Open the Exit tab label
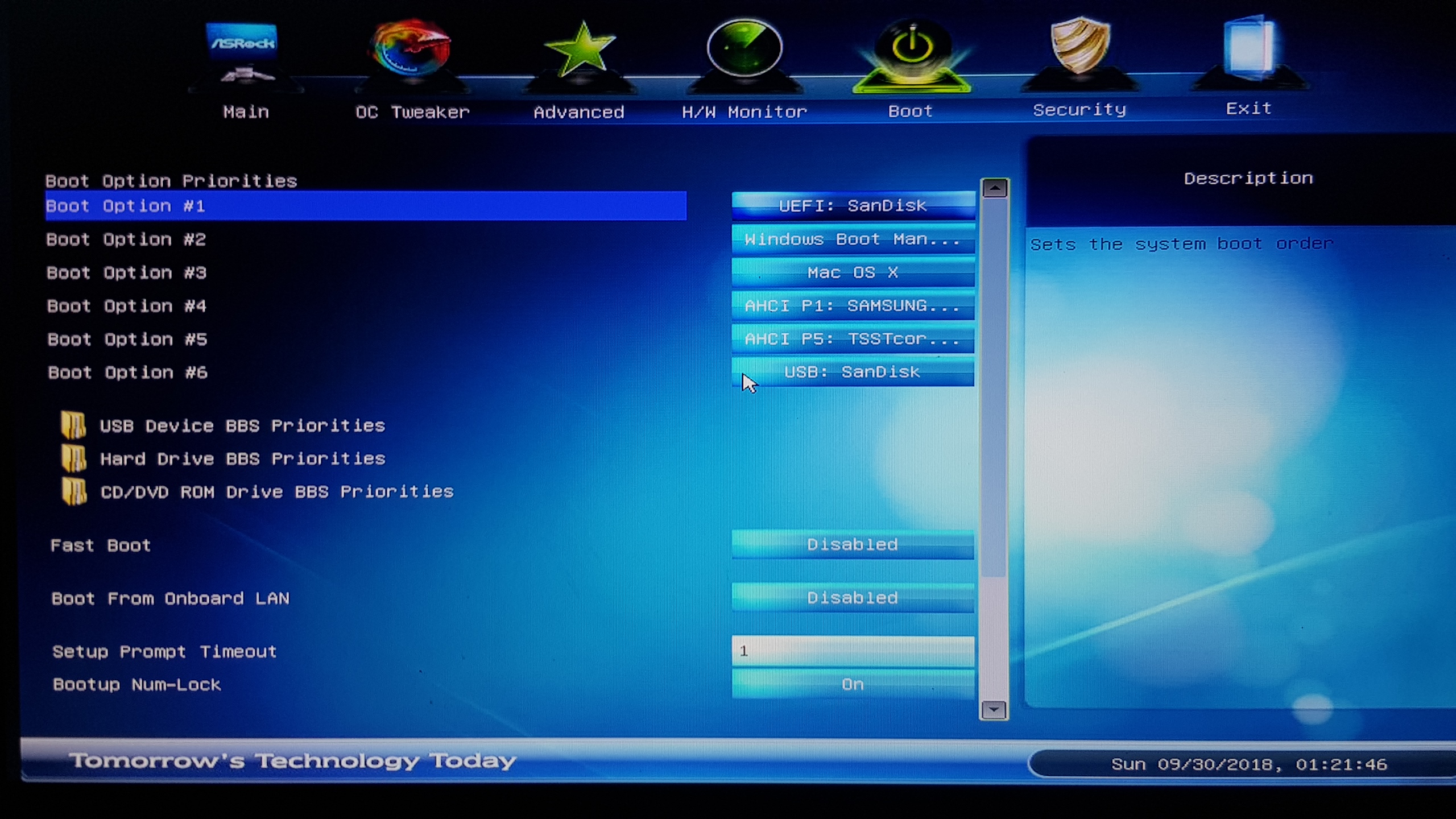 point(1248,109)
